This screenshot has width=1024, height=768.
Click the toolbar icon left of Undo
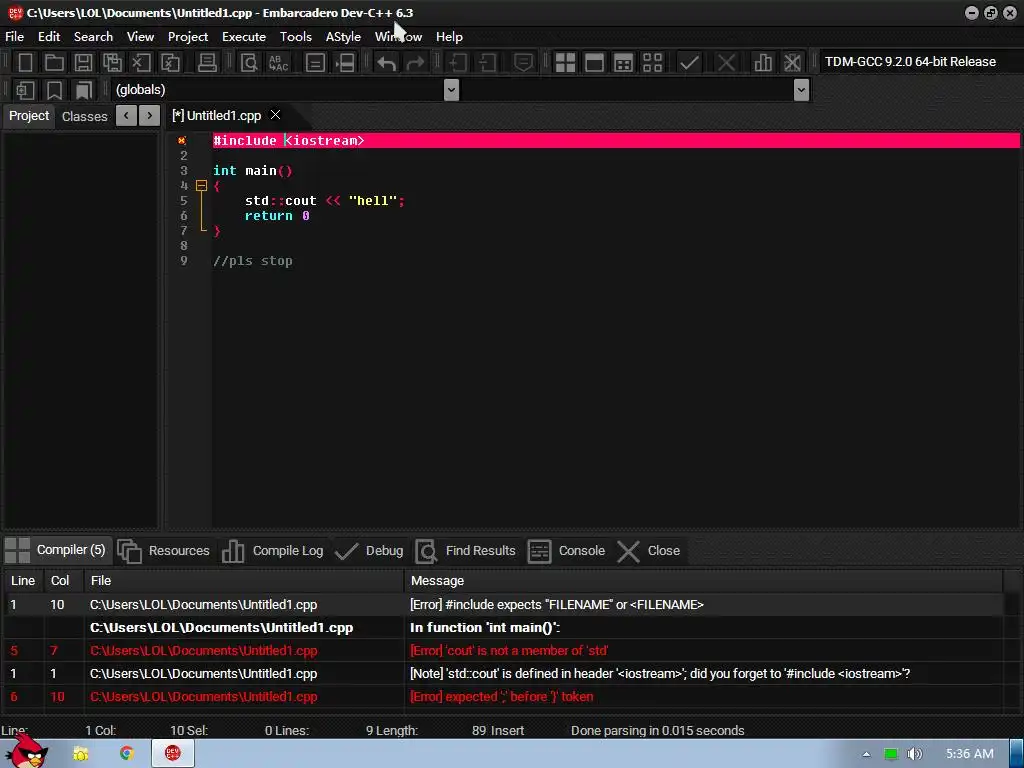tap(344, 63)
